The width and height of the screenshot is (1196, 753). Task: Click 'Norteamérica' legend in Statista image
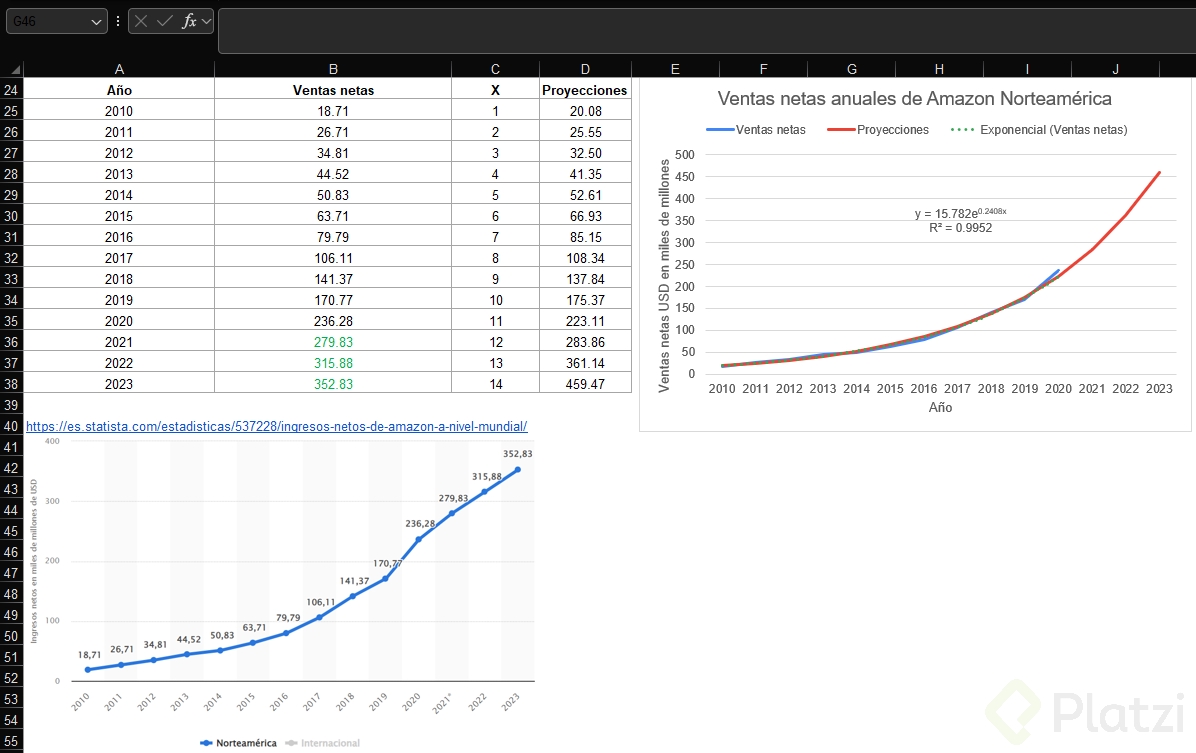238,743
